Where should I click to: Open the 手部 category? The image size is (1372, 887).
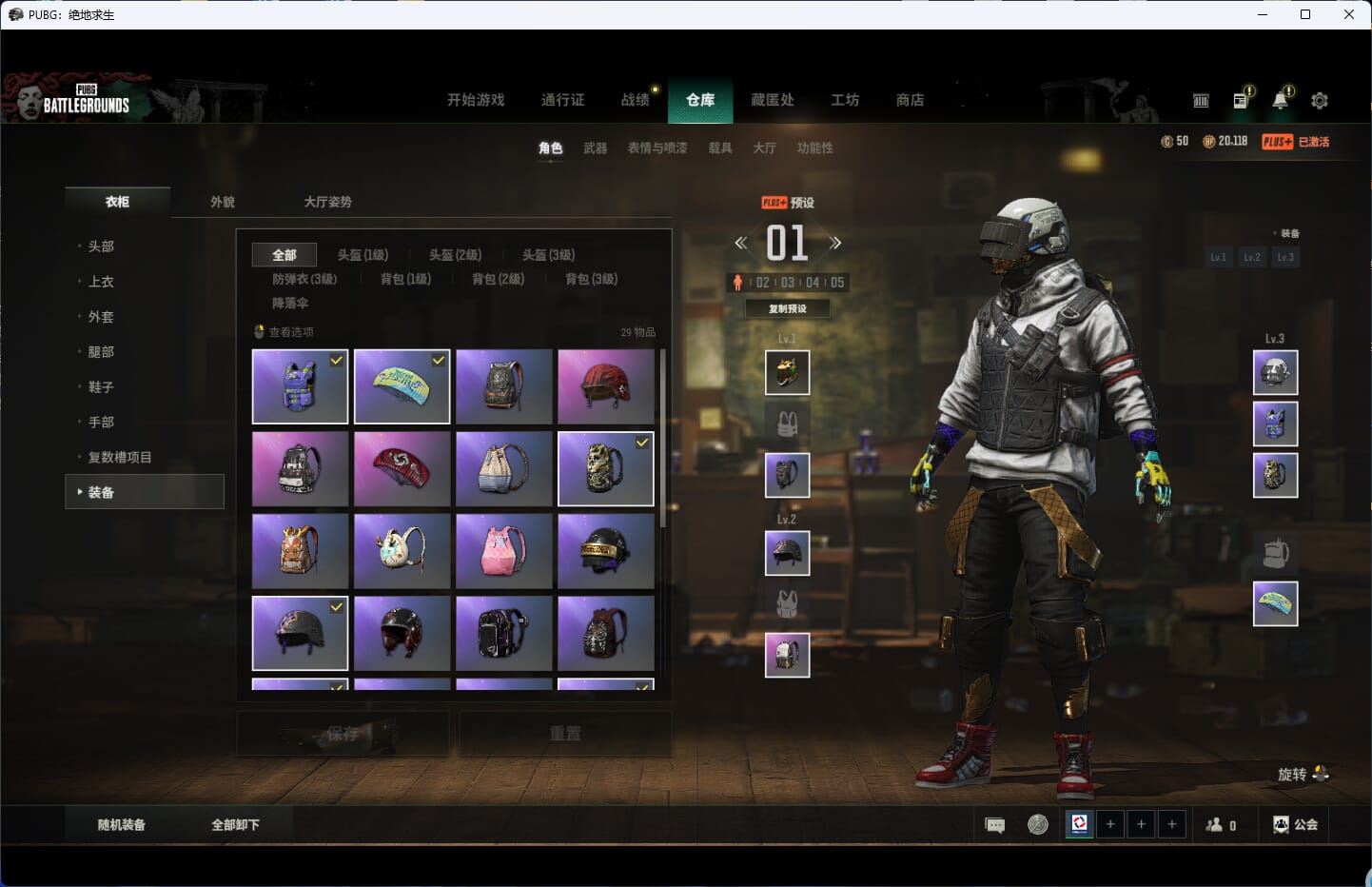coord(101,423)
